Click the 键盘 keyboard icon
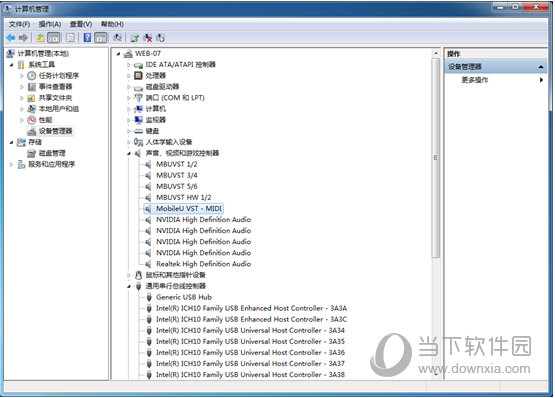Screen dimensions: 555x398 tap(138, 131)
